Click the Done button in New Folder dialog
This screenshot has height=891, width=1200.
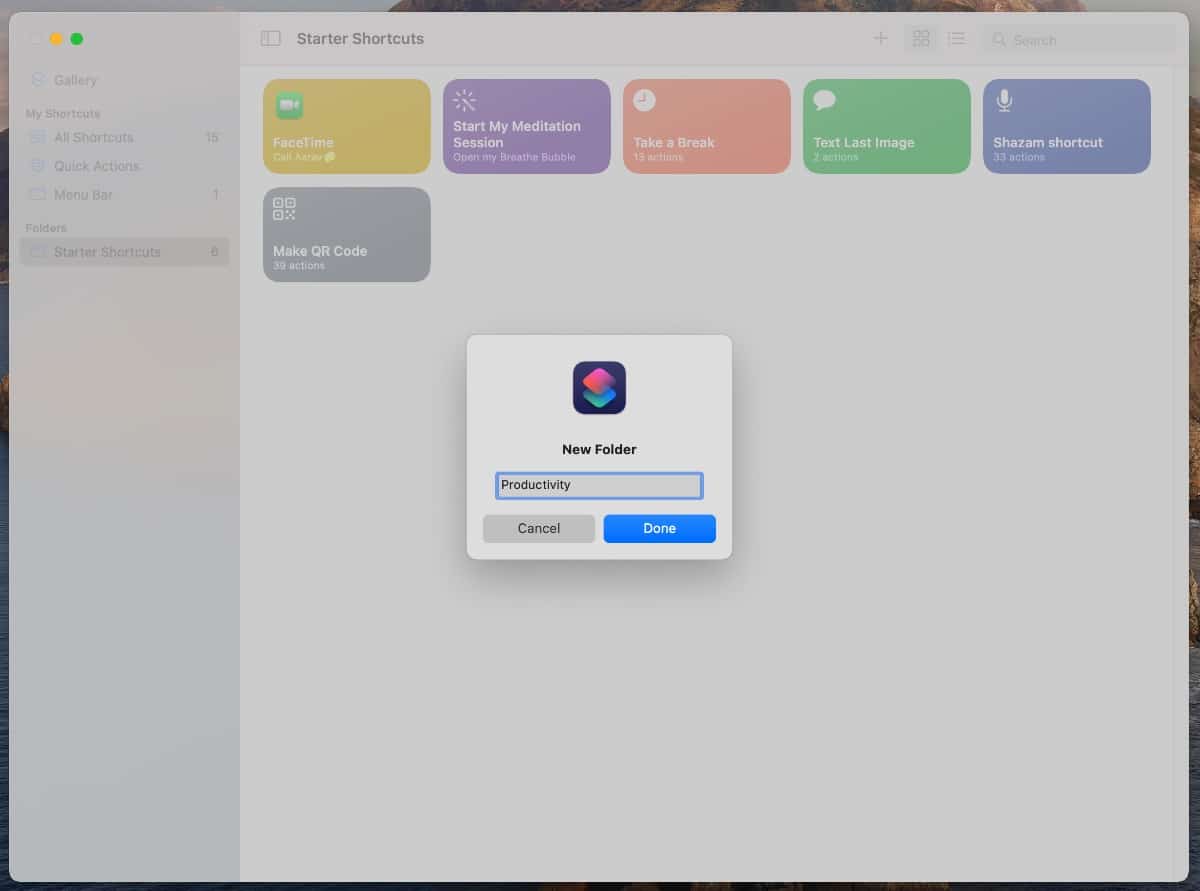(659, 528)
